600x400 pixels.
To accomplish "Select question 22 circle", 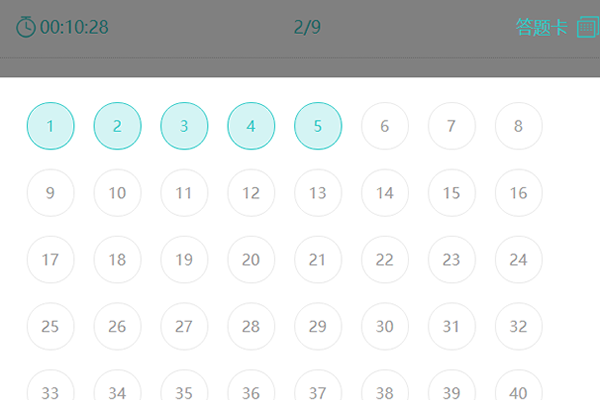I will tap(385, 260).
